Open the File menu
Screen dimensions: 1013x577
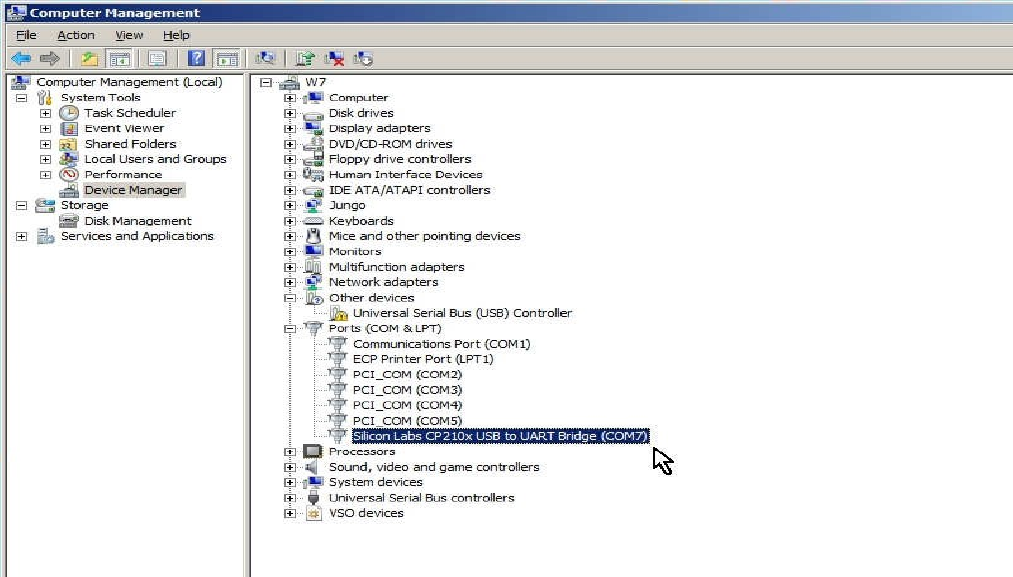(x=26, y=35)
